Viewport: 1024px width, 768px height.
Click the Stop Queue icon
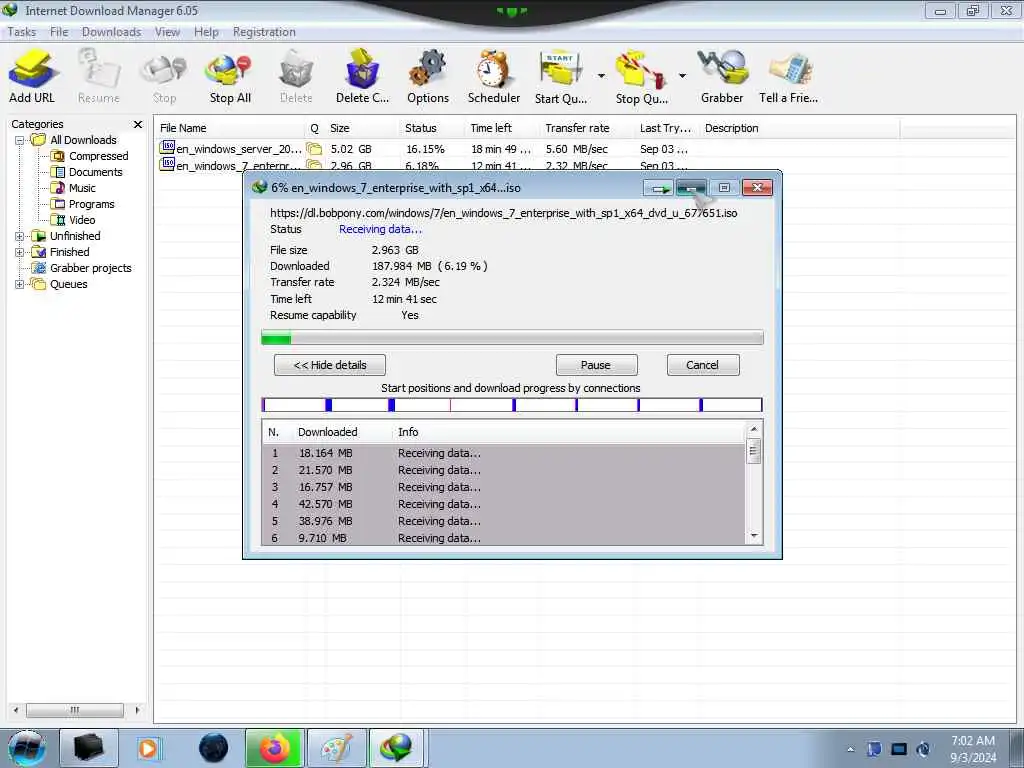click(x=641, y=76)
